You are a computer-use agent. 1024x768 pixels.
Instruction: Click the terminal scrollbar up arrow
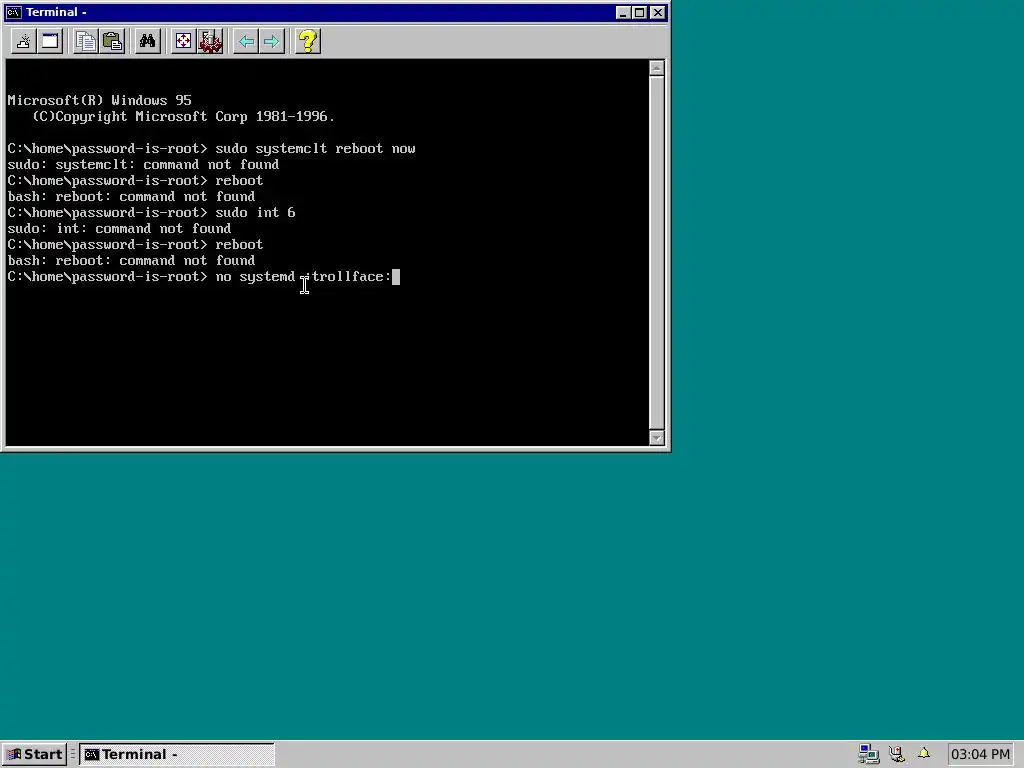[x=657, y=68]
